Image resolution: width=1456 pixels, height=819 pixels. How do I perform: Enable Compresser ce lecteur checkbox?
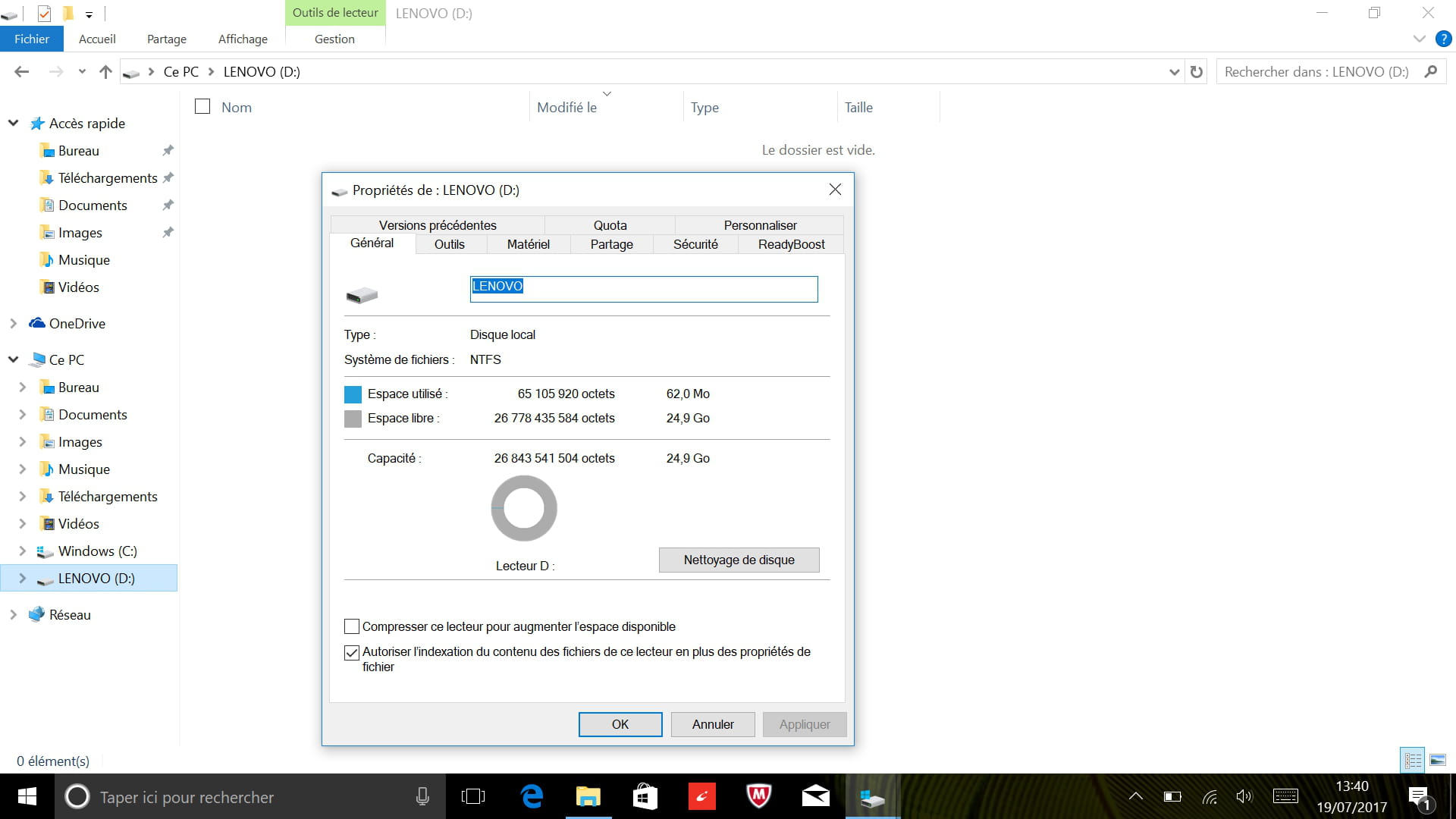pyautogui.click(x=352, y=626)
